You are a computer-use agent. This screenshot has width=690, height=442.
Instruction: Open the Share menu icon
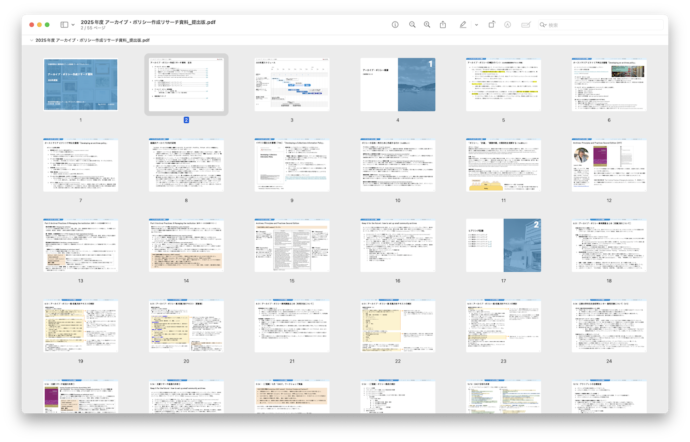click(x=443, y=24)
